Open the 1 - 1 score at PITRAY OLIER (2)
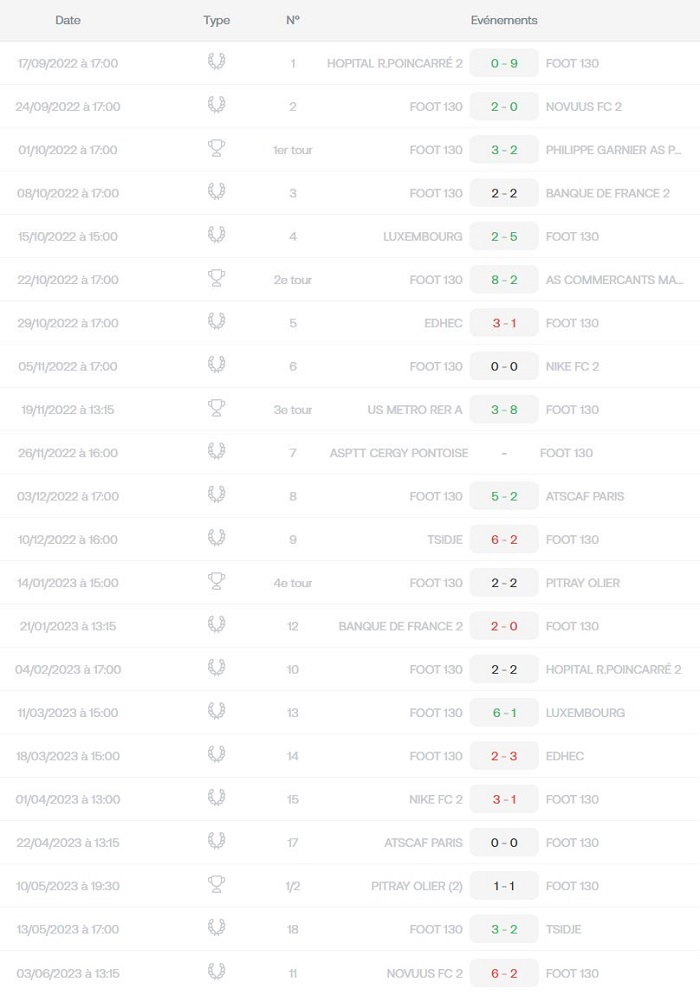 tap(504, 886)
